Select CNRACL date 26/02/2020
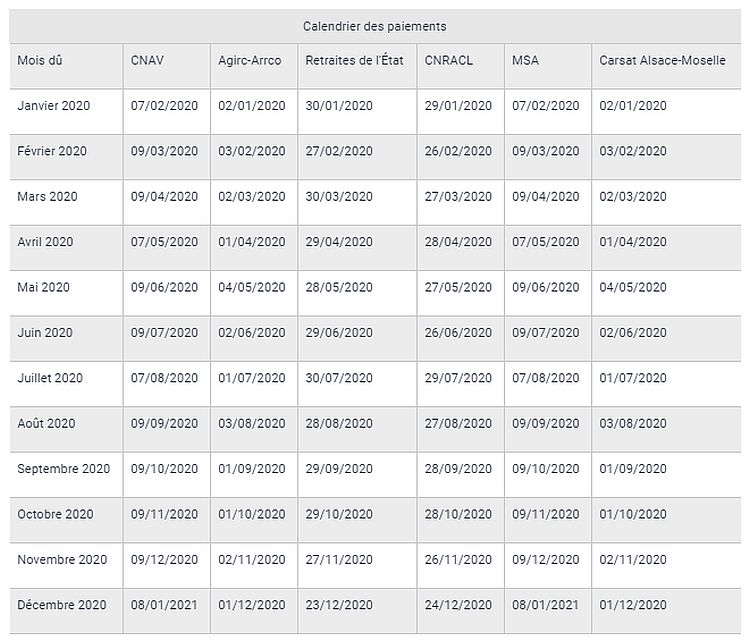Image resolution: width=750 pixels, height=641 pixels. click(x=458, y=152)
